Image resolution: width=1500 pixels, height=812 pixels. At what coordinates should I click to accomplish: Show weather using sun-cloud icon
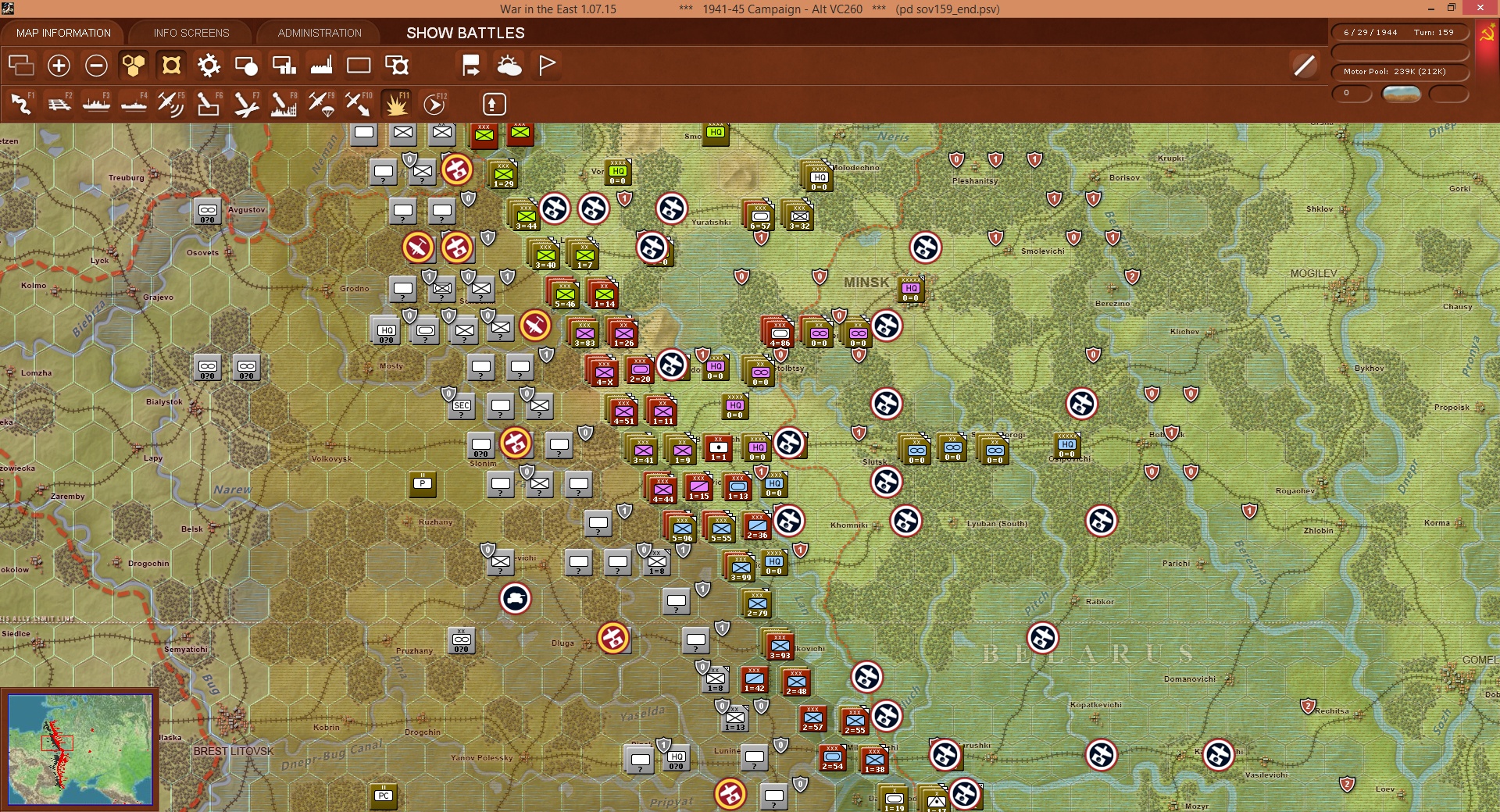[509, 66]
